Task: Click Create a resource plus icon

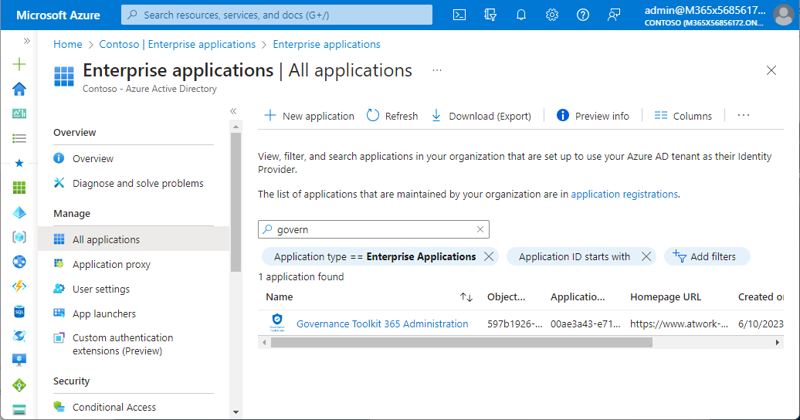Action: pyautogui.click(x=19, y=64)
